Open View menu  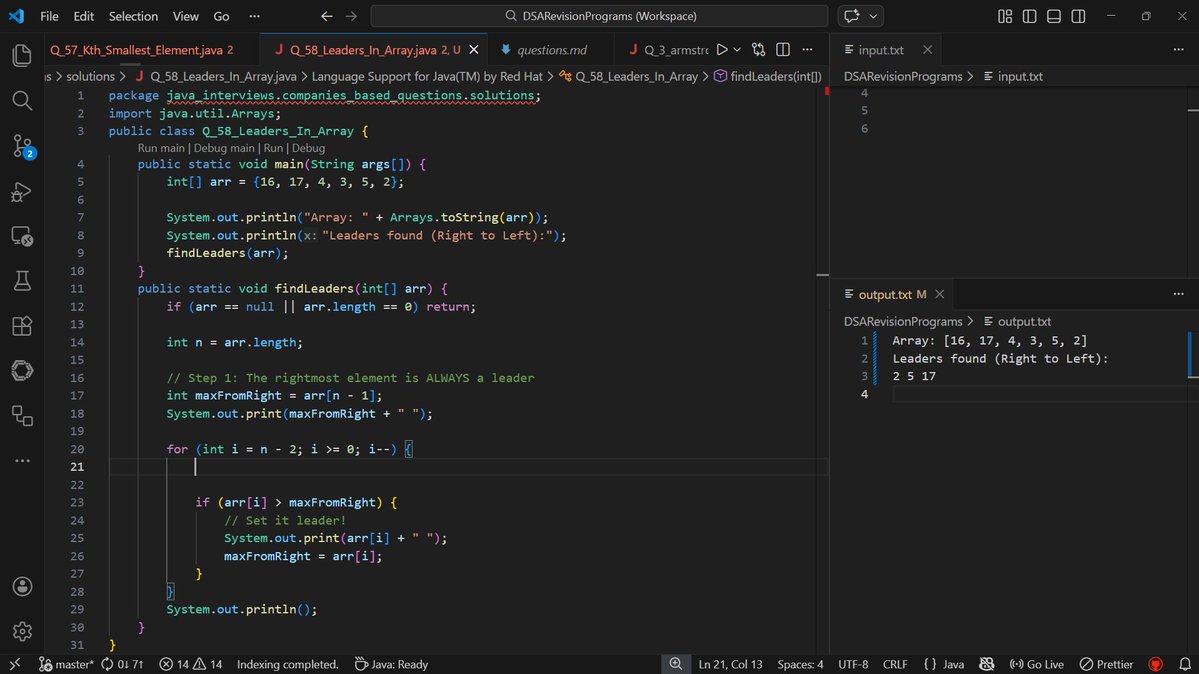click(185, 16)
